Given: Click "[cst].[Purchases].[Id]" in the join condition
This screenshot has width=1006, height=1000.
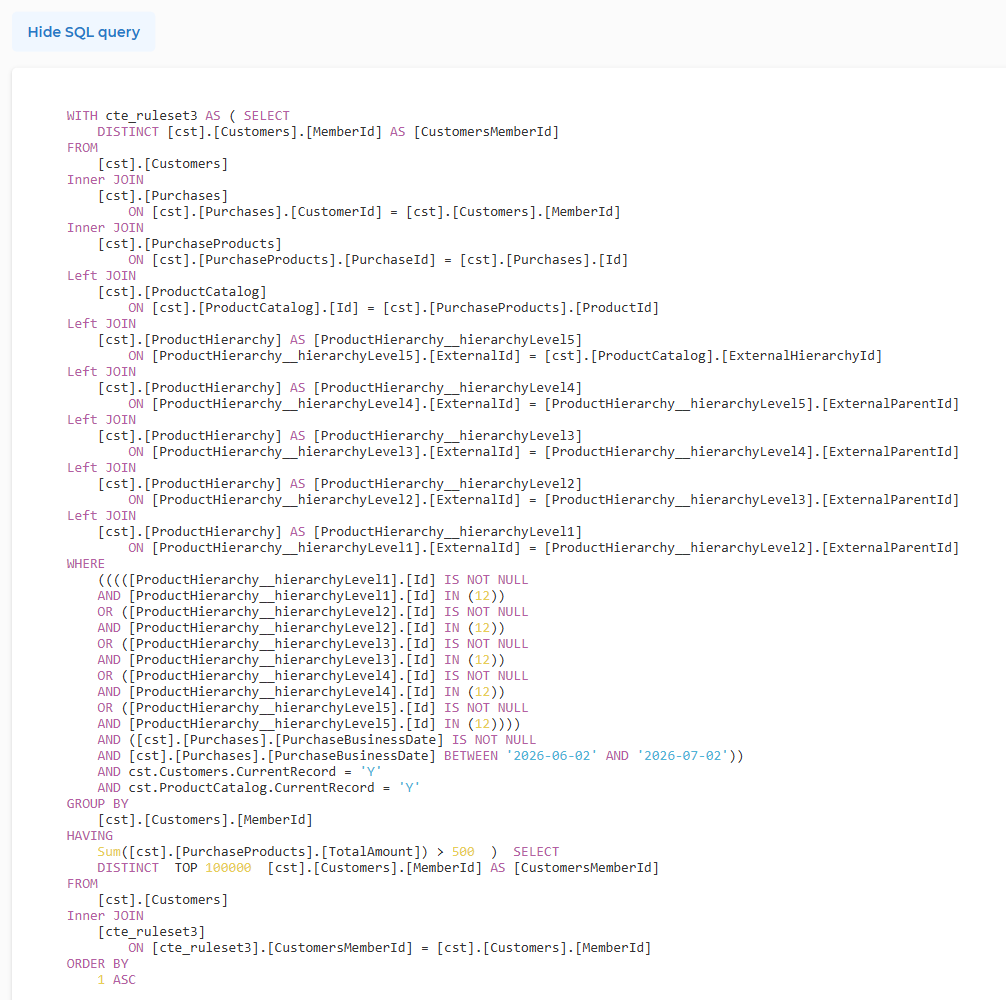Looking at the screenshot, I should point(544,260).
